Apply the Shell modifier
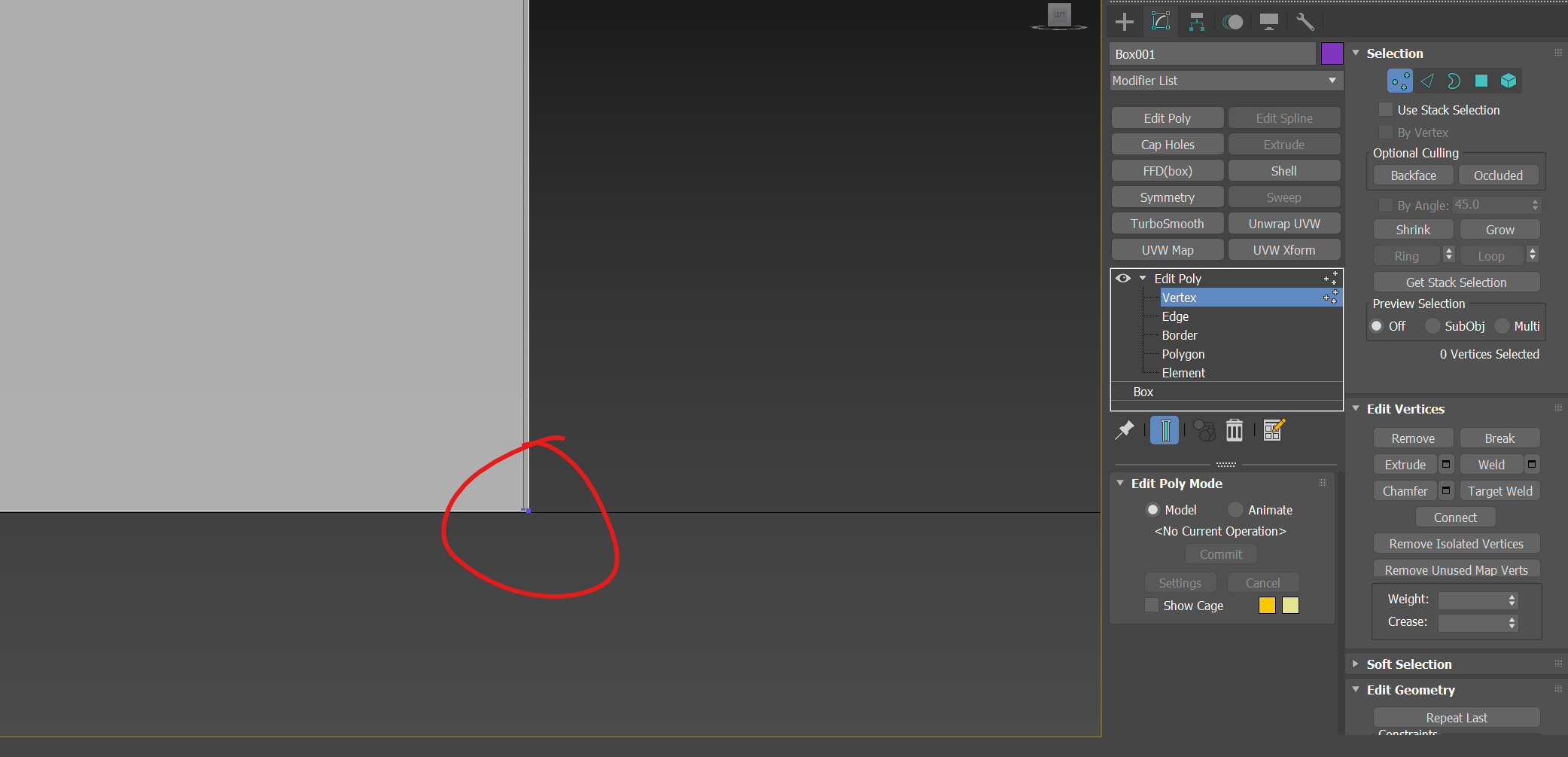 click(x=1284, y=171)
